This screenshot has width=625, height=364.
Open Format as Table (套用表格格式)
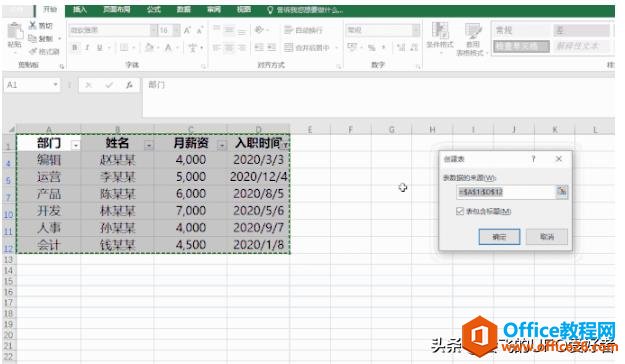click(473, 39)
